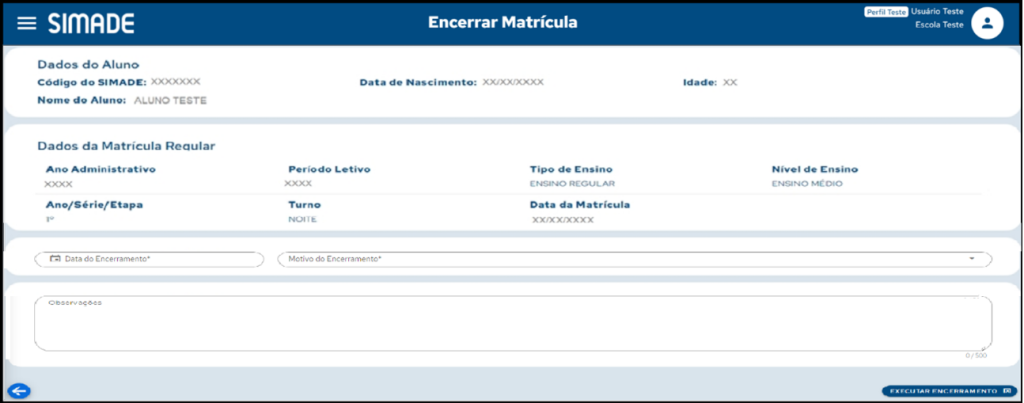Click the Nome do Aluno label
Image resolution: width=1024 pixels, height=403 pixels.
81,101
